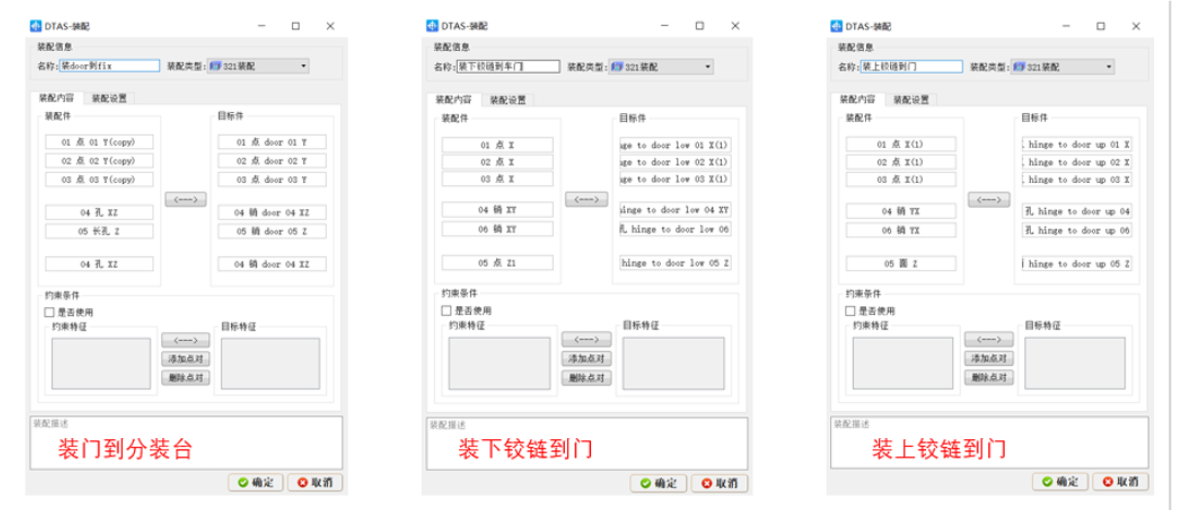Image resolution: width=1204 pixels, height=516 pixels.
Task: Select the 05 长孔 Z assembly item
Action: pyautogui.click(x=99, y=231)
